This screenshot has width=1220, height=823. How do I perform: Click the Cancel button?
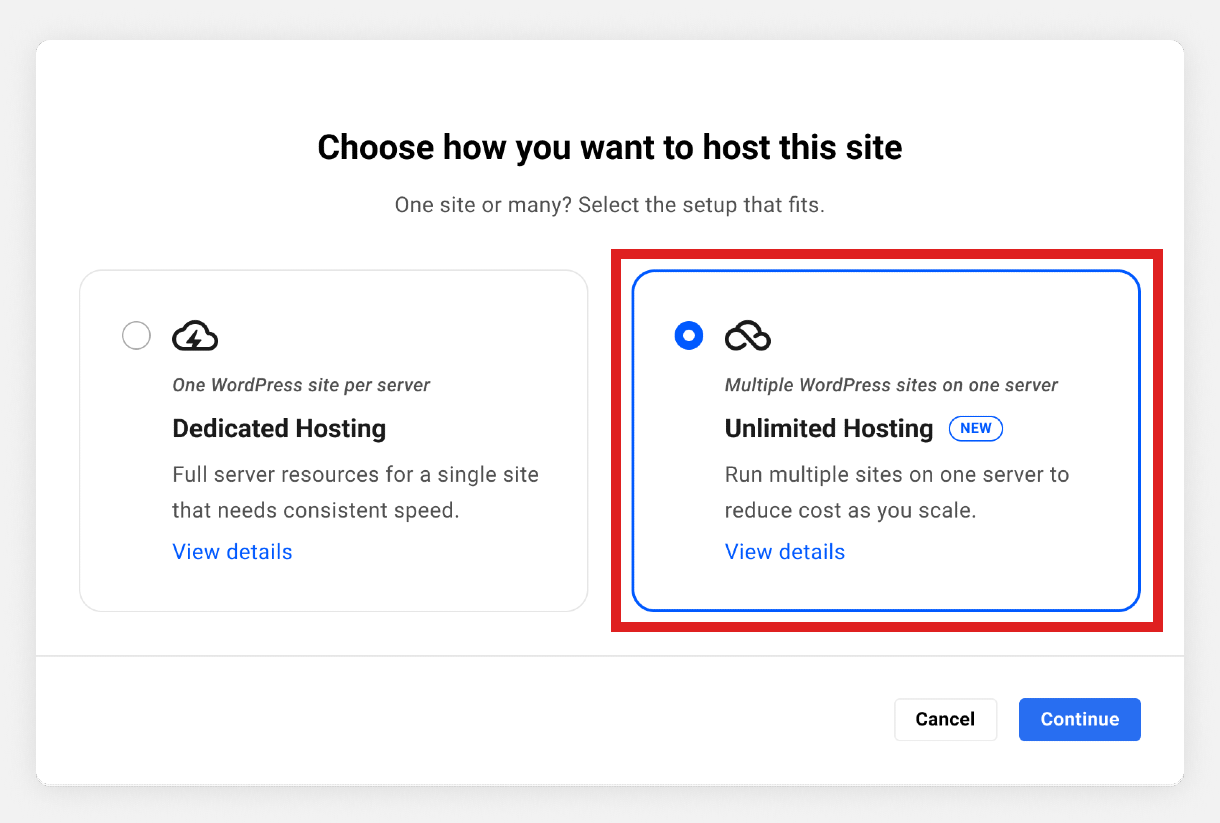[945, 720]
